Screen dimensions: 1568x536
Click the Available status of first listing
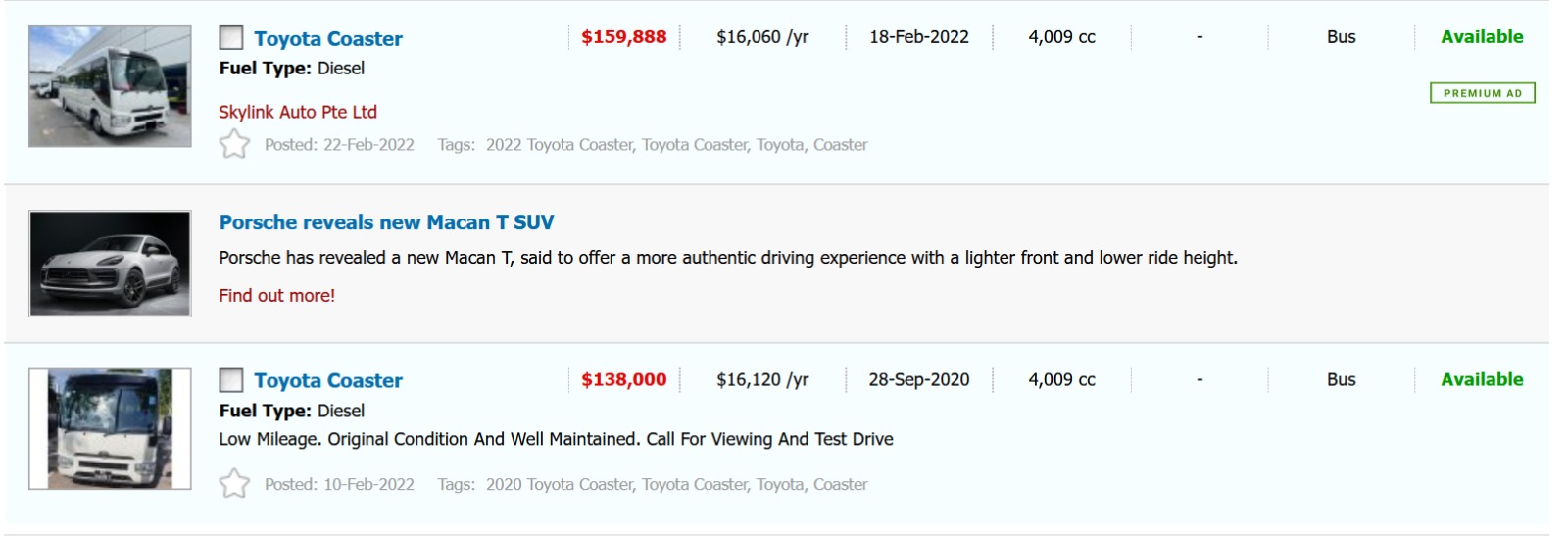coord(1482,37)
